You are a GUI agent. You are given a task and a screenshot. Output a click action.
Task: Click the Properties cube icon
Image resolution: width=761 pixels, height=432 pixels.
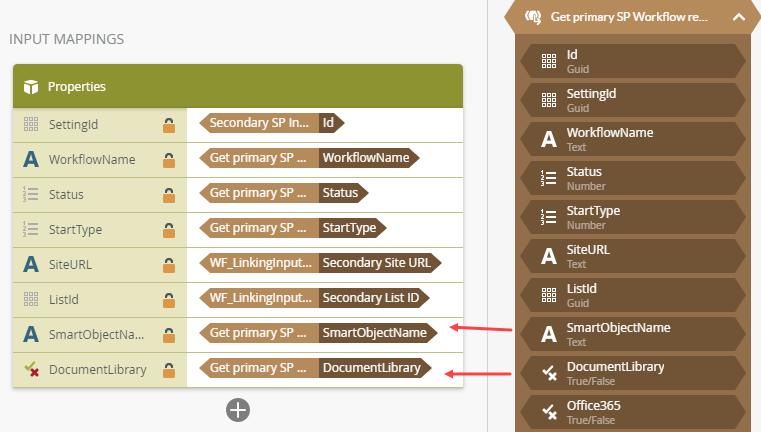[30, 87]
